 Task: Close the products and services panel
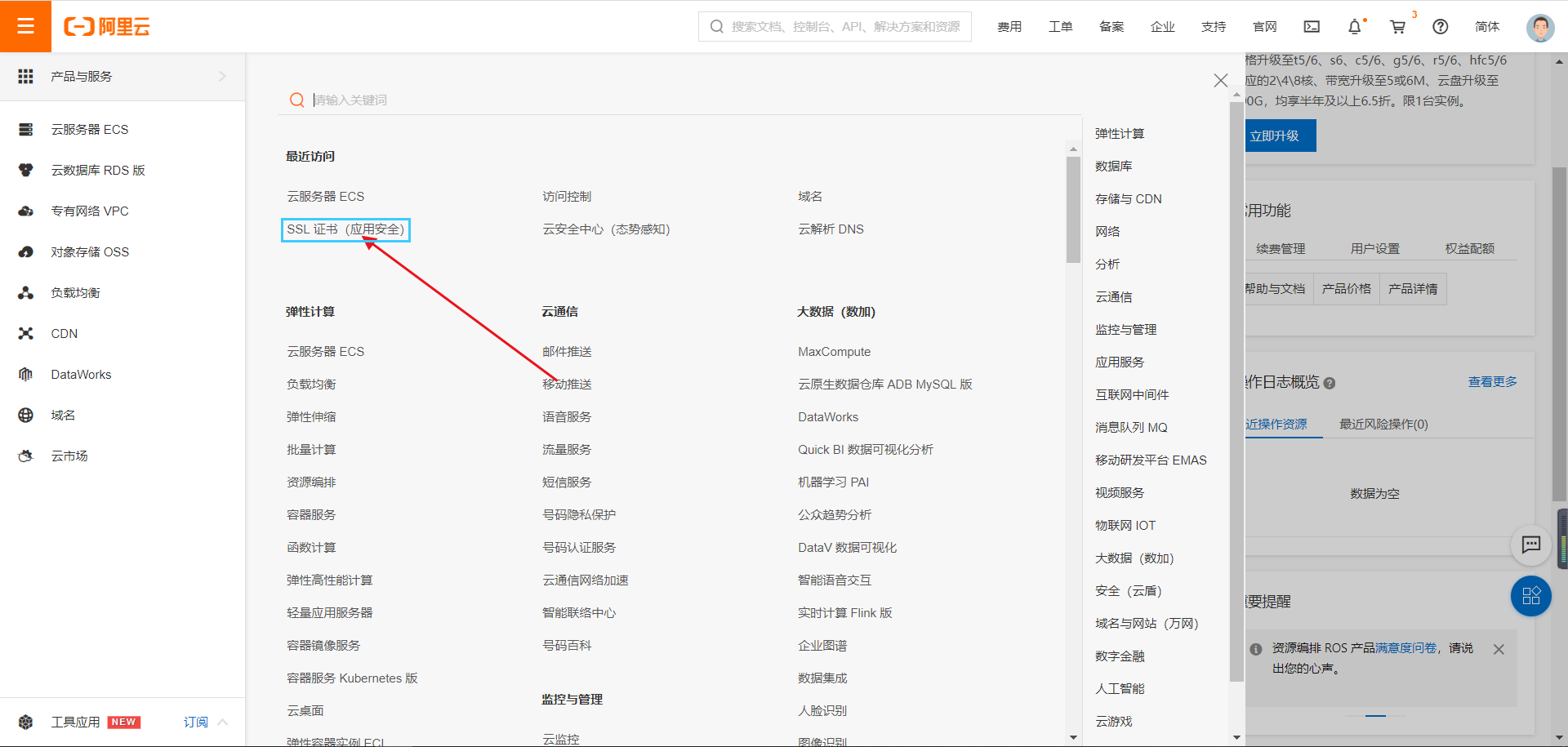point(1220,80)
